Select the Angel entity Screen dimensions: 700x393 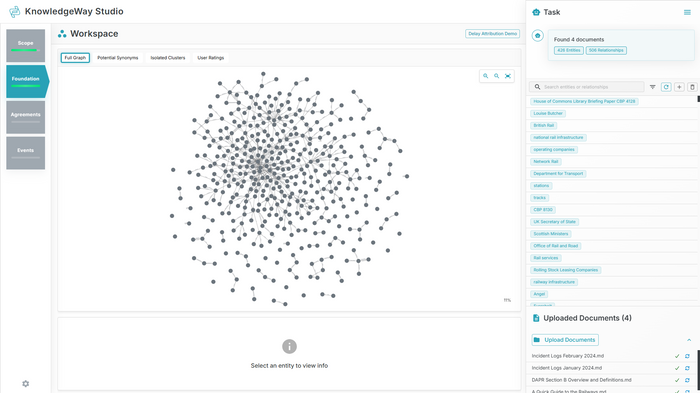(x=539, y=294)
